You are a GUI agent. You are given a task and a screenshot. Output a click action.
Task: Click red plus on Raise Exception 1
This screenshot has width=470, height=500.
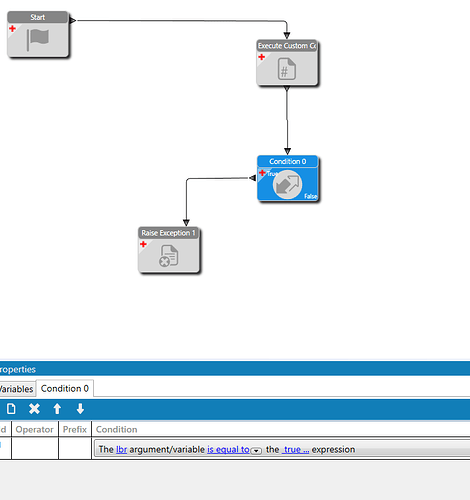coord(143,244)
